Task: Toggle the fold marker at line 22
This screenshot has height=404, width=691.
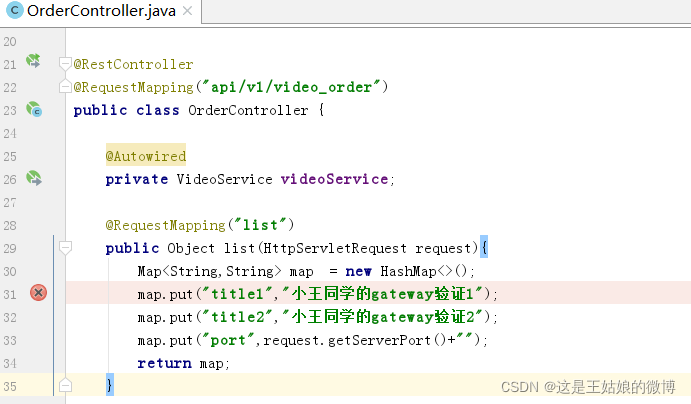Action: click(65, 86)
